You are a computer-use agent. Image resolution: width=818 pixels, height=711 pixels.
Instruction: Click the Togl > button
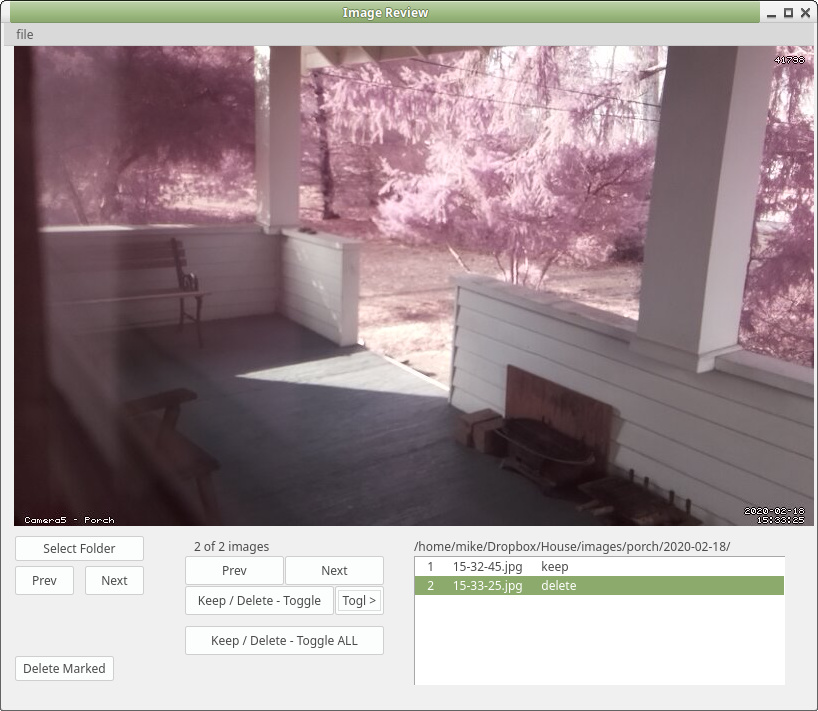point(358,601)
